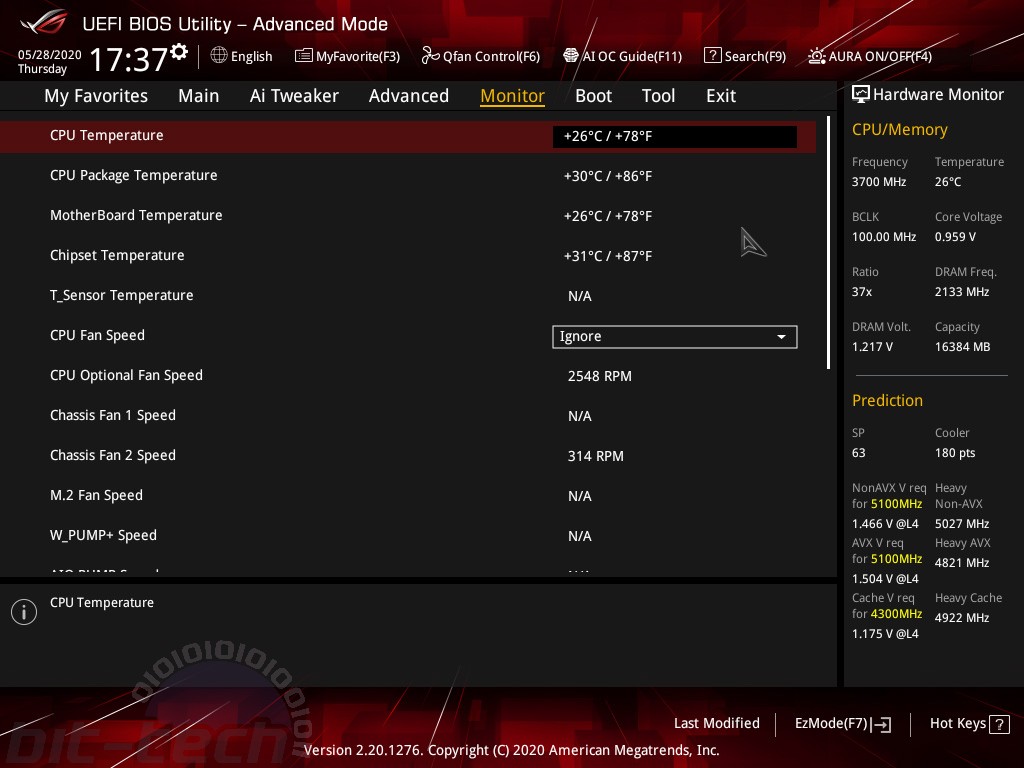This screenshot has width=1024, height=768.
Task: Switch to EzMode(F7)
Action: 842,724
